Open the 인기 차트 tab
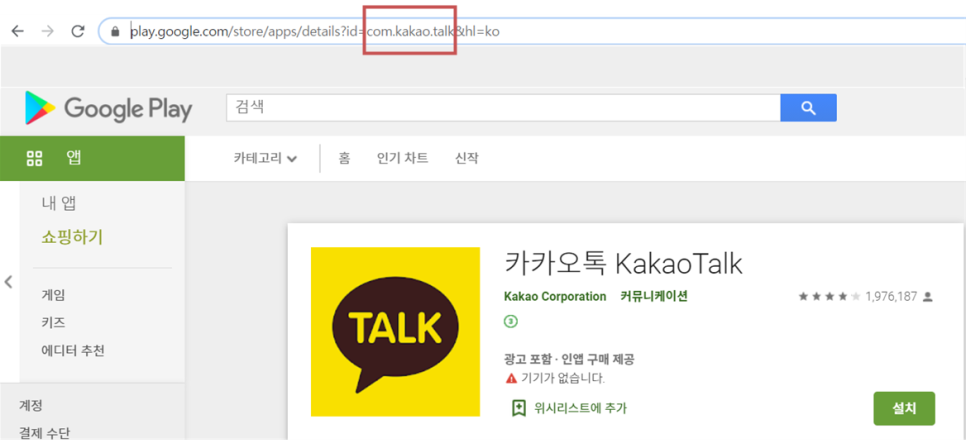This screenshot has height=448, width=966. coord(402,158)
